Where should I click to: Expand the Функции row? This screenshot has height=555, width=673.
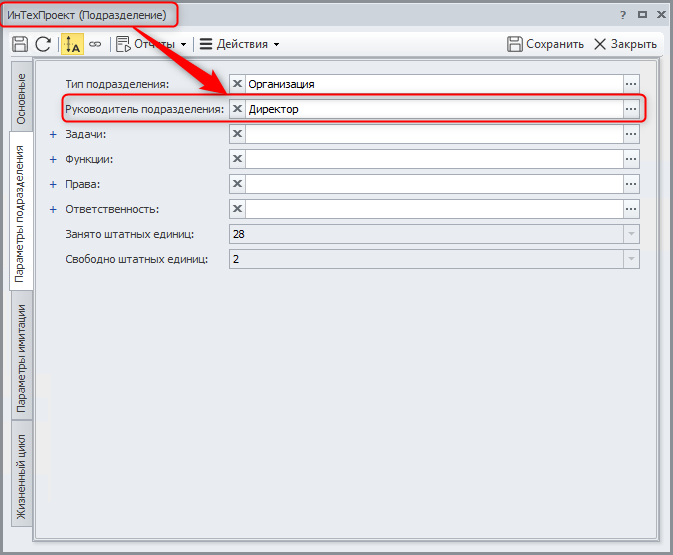coord(54,159)
